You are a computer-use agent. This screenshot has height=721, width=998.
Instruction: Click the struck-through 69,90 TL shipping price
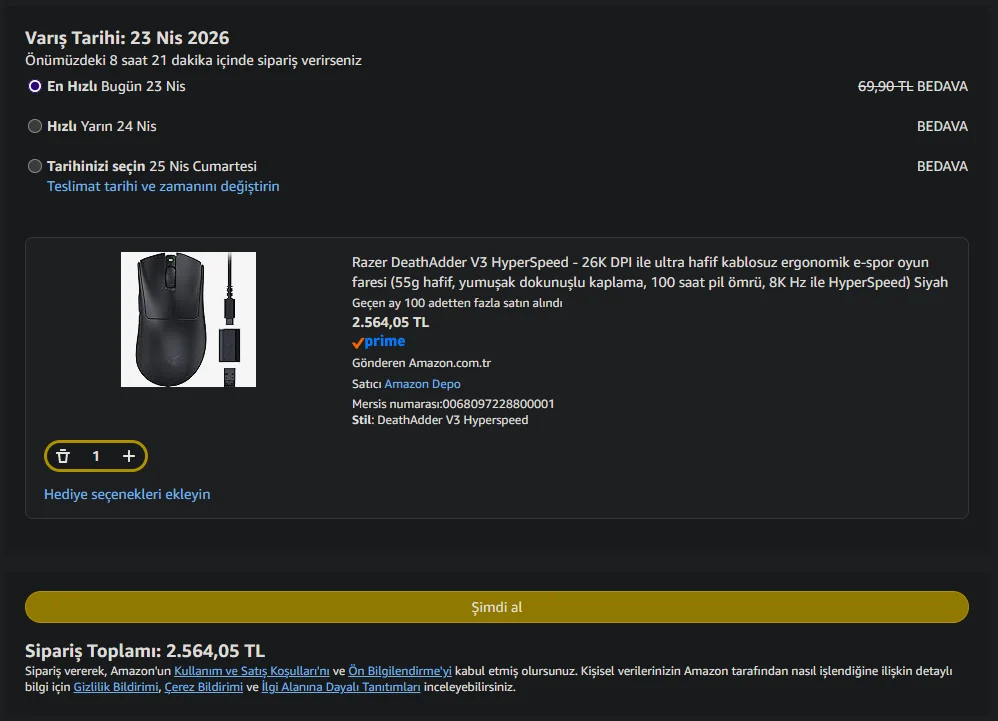(x=885, y=86)
